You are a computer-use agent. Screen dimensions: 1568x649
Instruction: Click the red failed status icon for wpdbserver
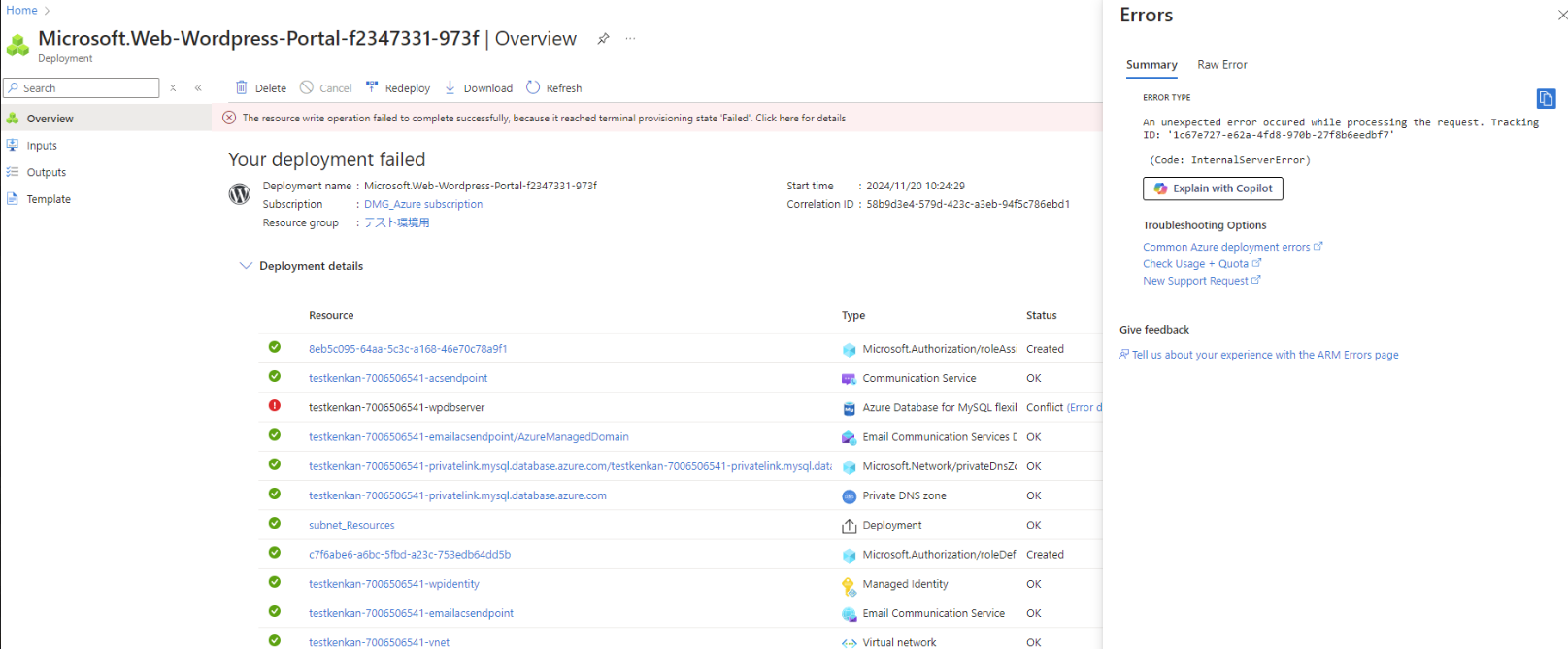275,406
